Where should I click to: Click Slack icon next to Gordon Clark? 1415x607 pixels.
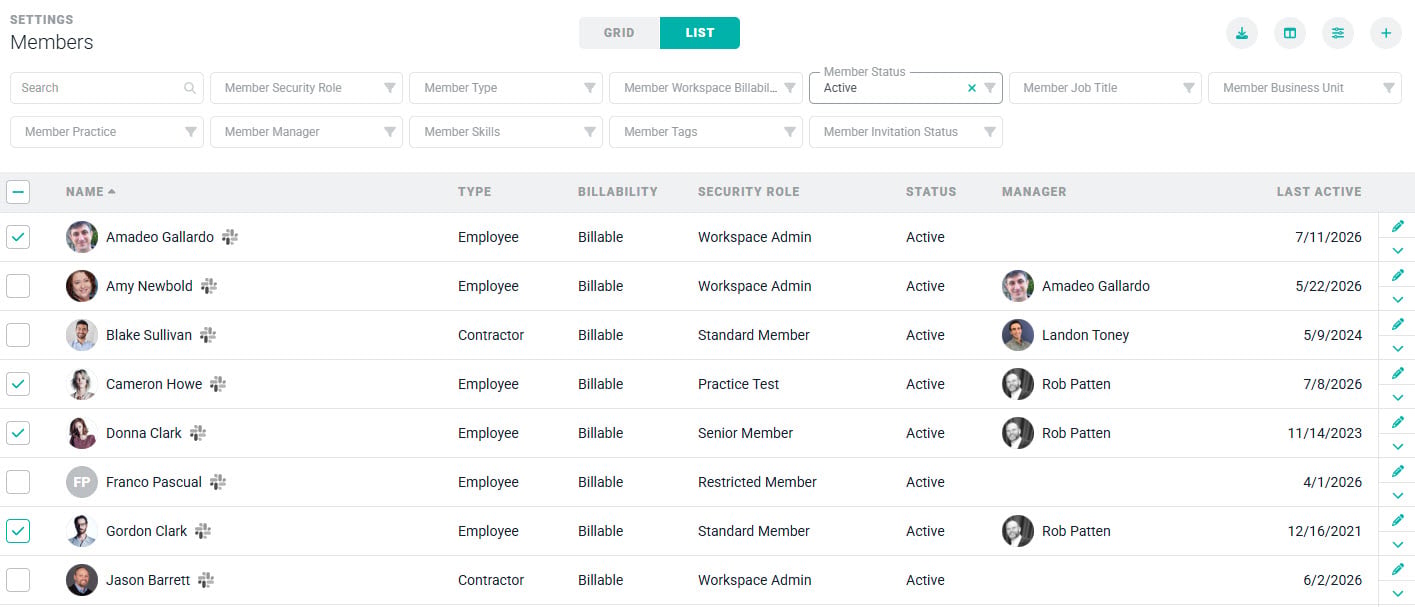tap(203, 531)
